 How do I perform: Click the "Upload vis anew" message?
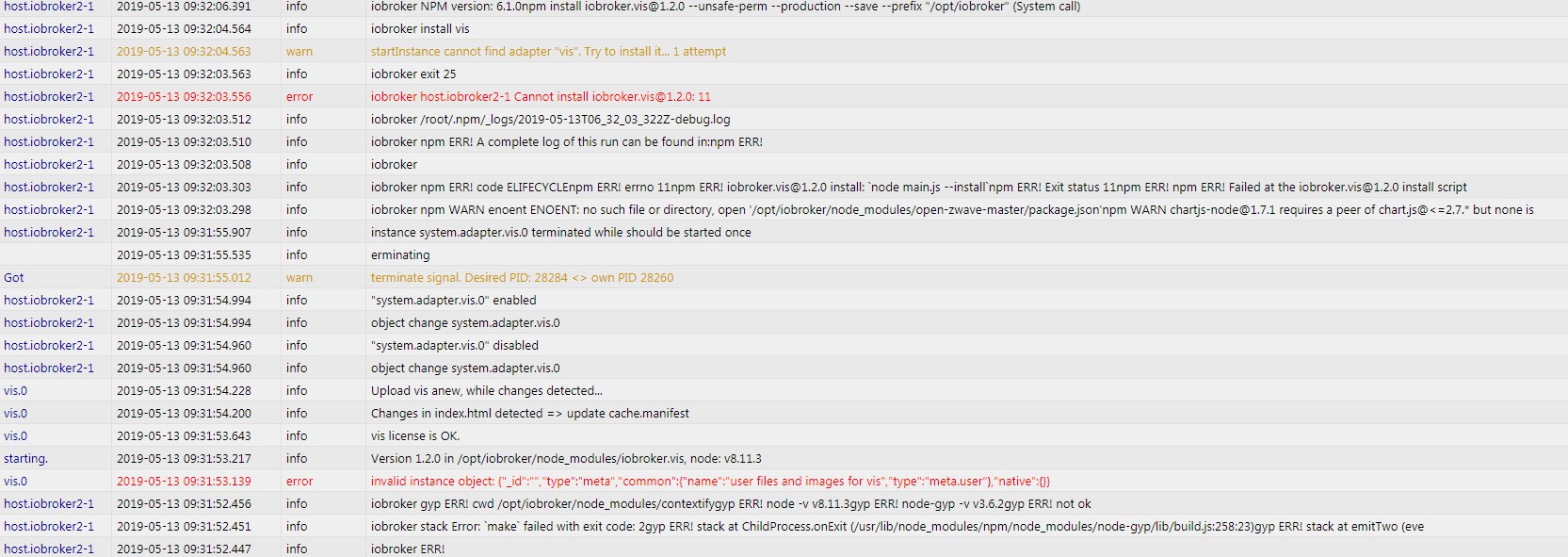click(x=486, y=390)
